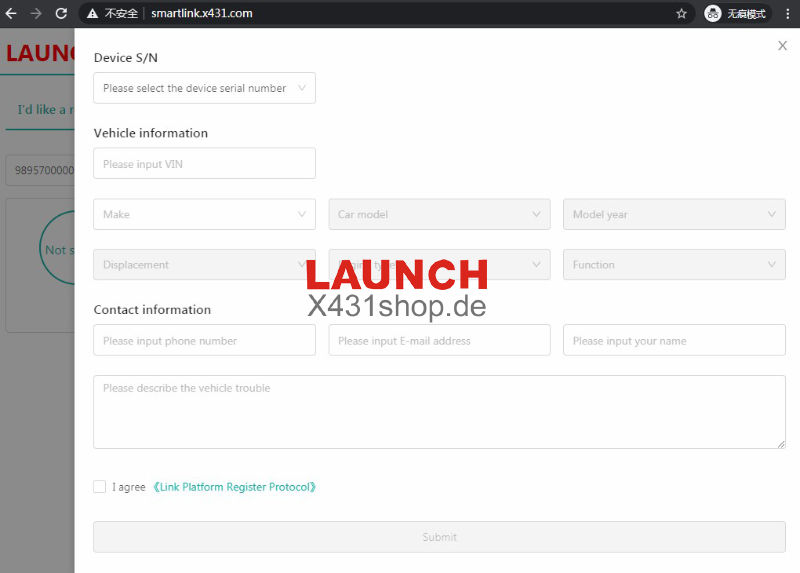Click the browser back arrow
The image size is (800, 573).
click(x=12, y=14)
